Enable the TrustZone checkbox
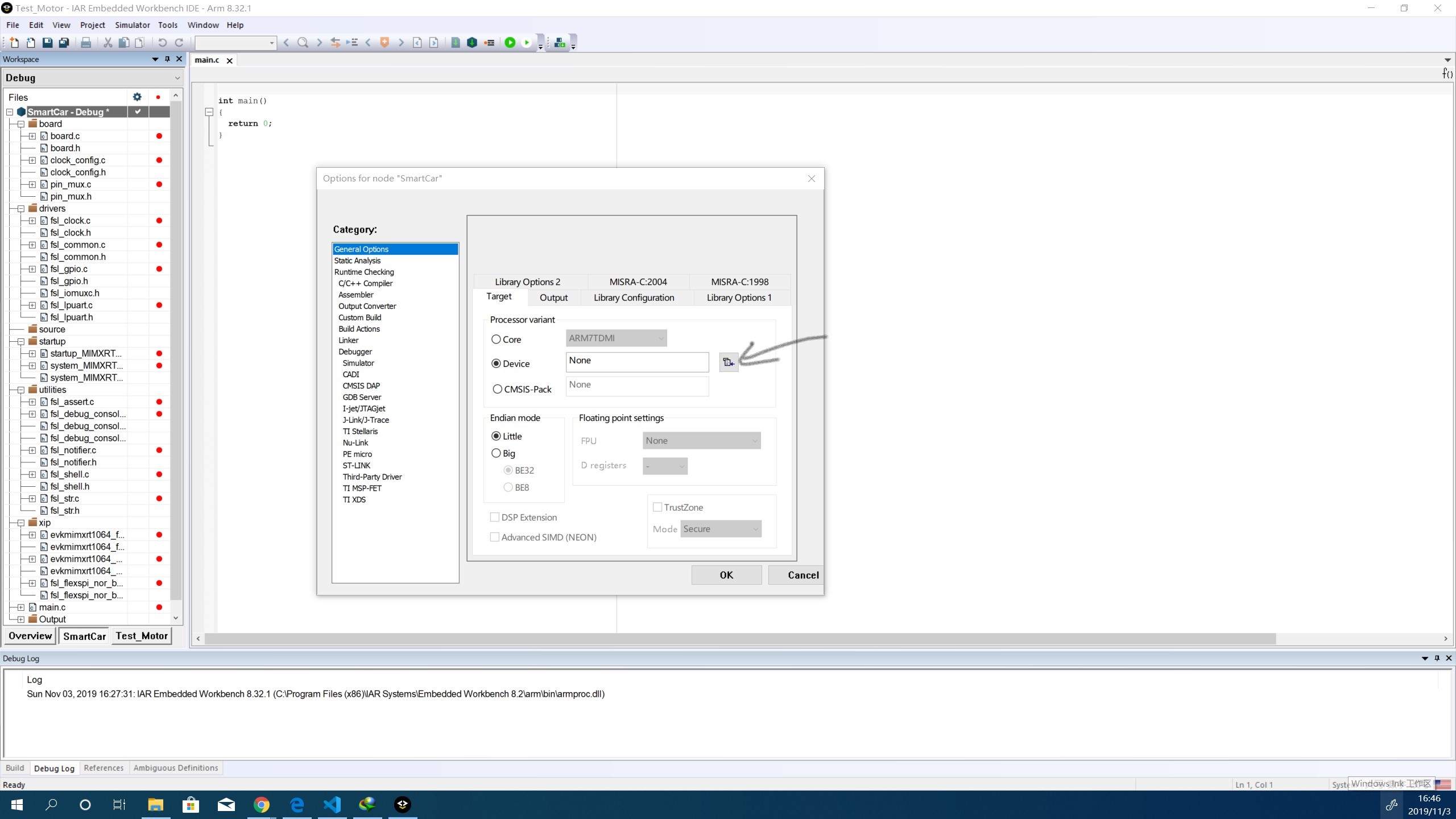Screen dimensions: 1456x819 pos(657,507)
